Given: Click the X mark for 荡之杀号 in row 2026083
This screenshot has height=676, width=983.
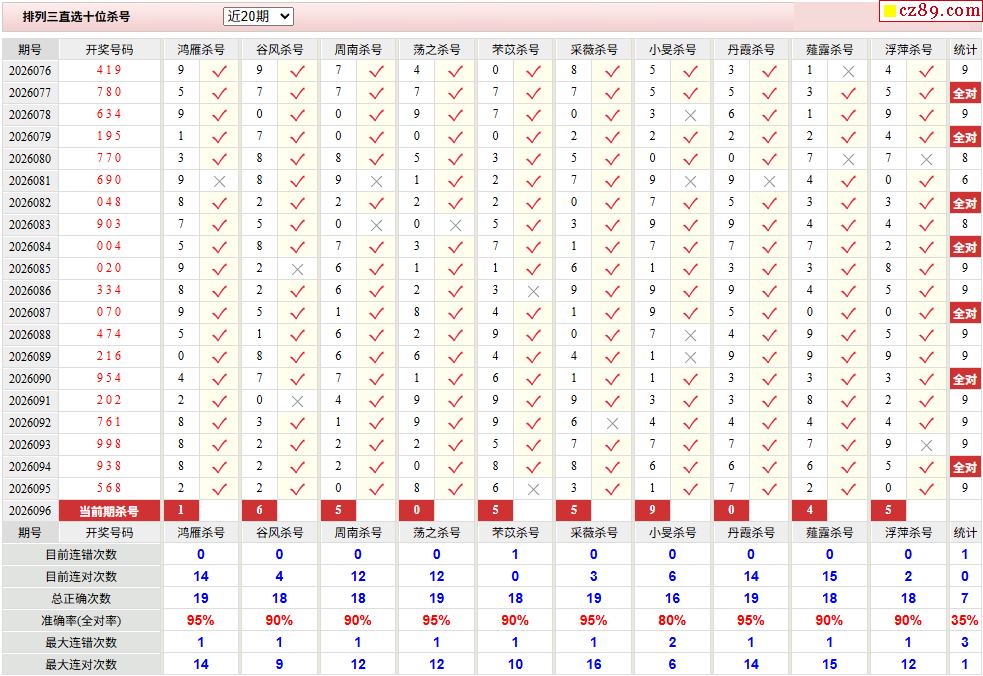Looking at the screenshot, I should [456, 225].
